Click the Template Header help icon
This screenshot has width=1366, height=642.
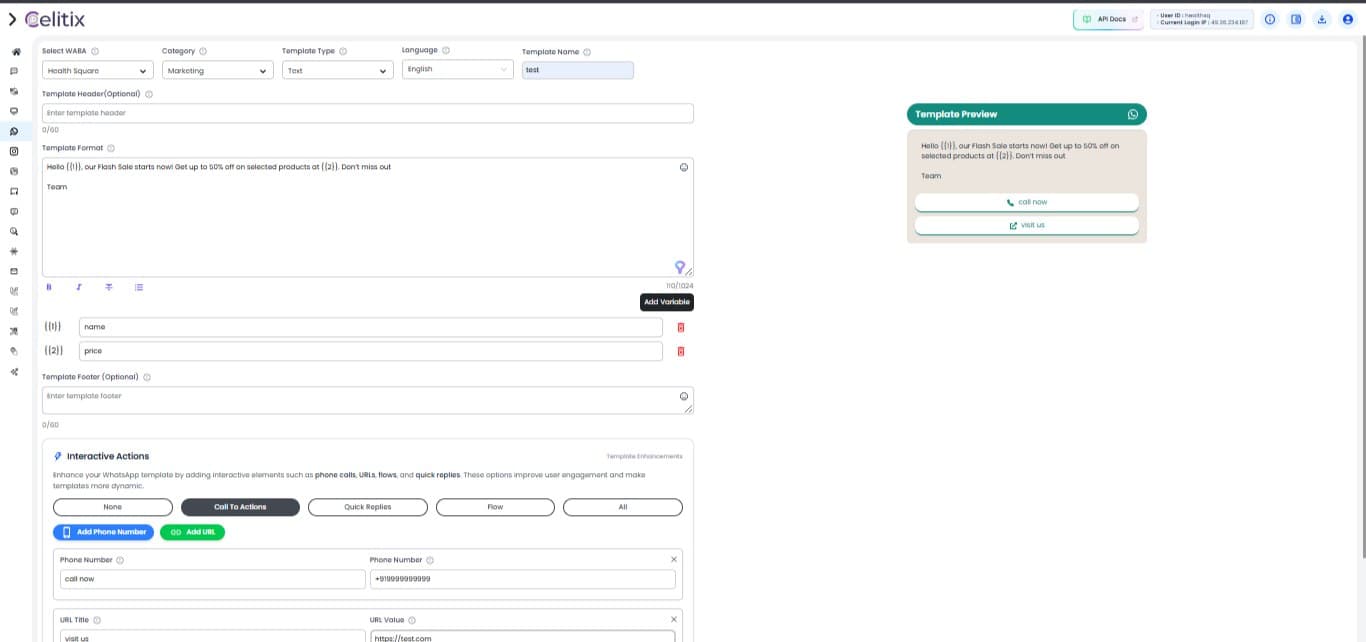point(149,94)
